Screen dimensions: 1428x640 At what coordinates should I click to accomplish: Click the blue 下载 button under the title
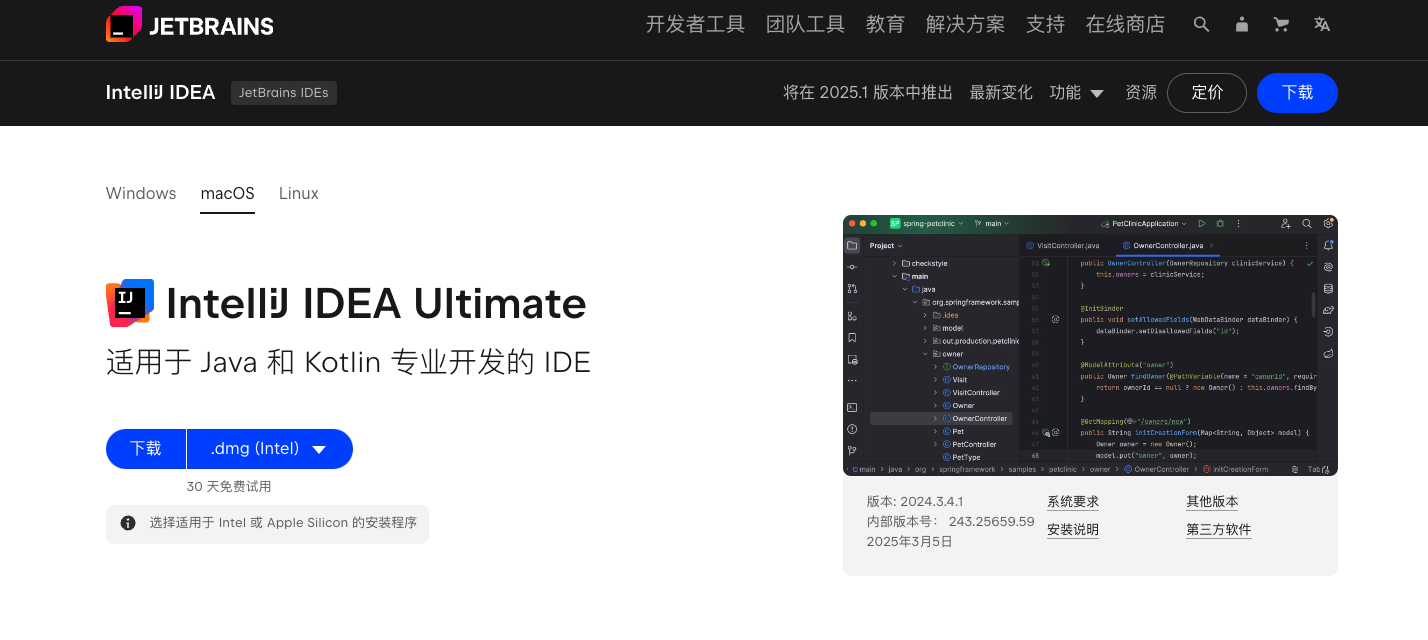pos(146,449)
